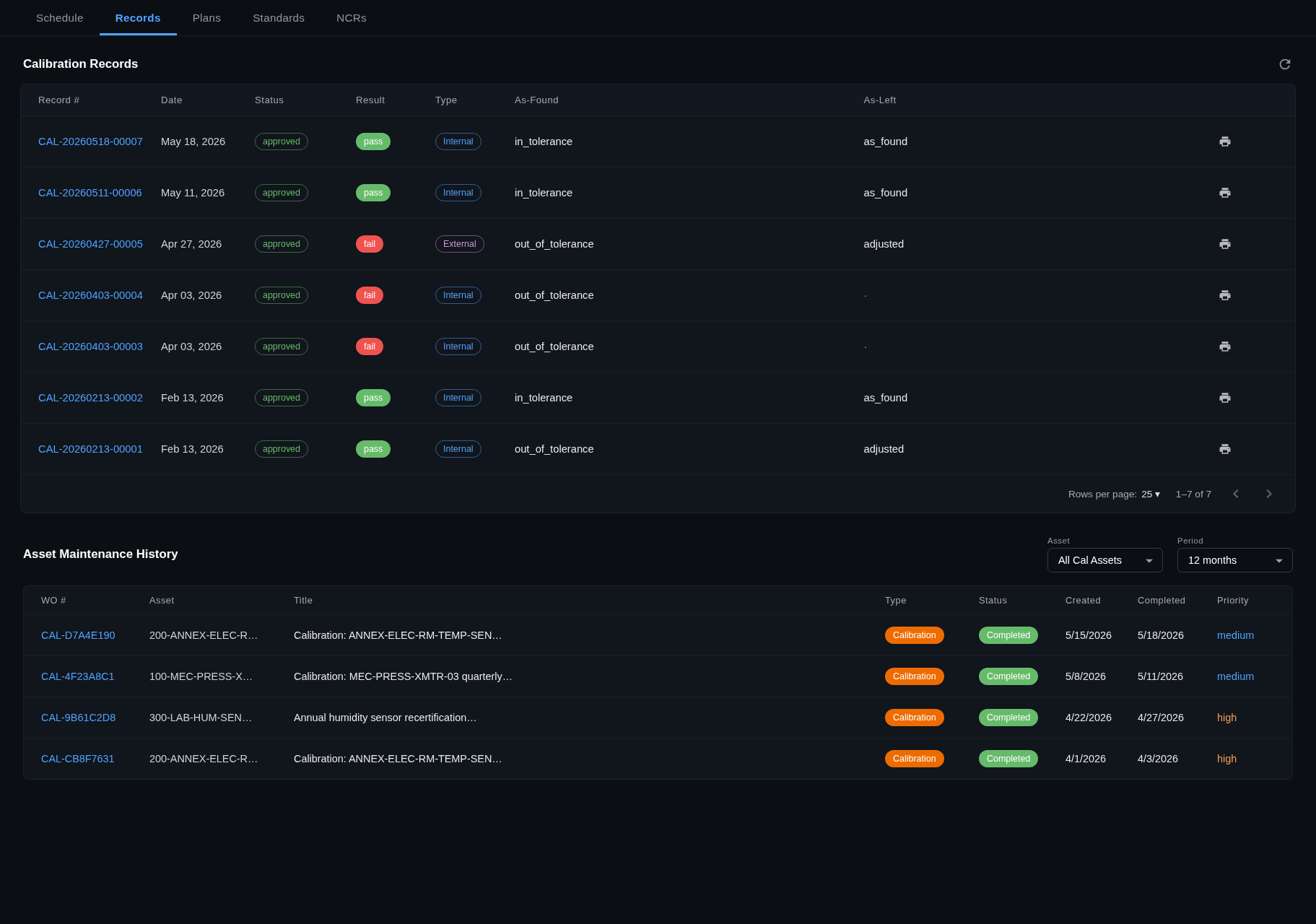Print record CAL-20260403-00003

(x=1225, y=346)
